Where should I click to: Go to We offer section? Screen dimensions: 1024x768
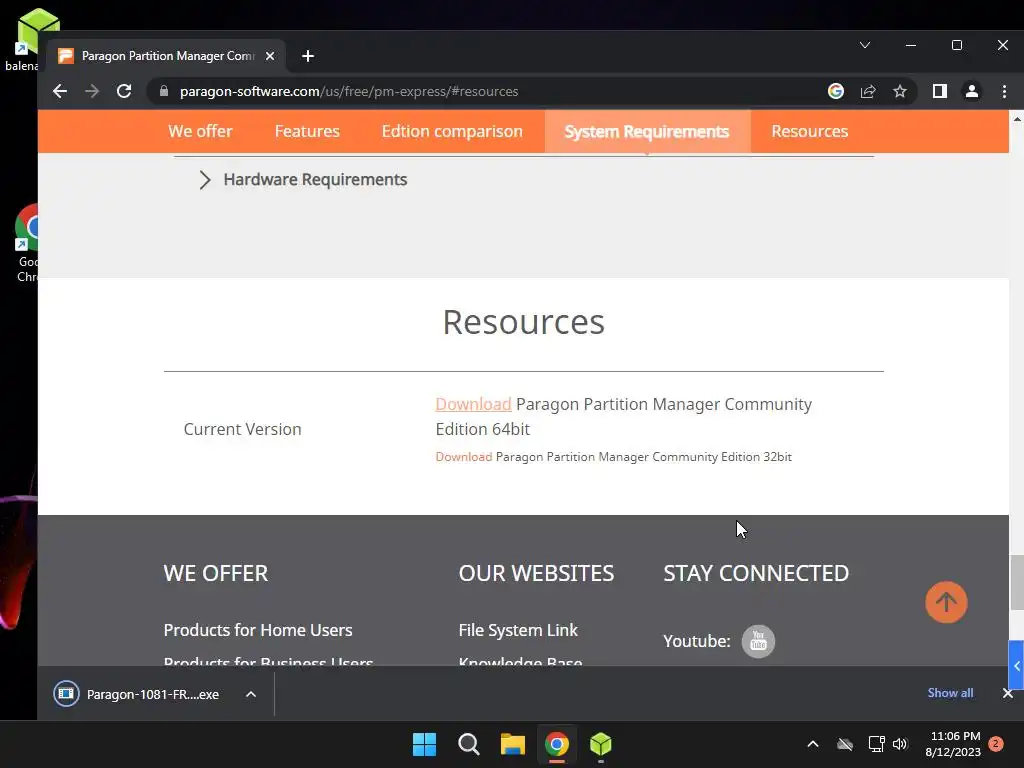click(x=200, y=131)
